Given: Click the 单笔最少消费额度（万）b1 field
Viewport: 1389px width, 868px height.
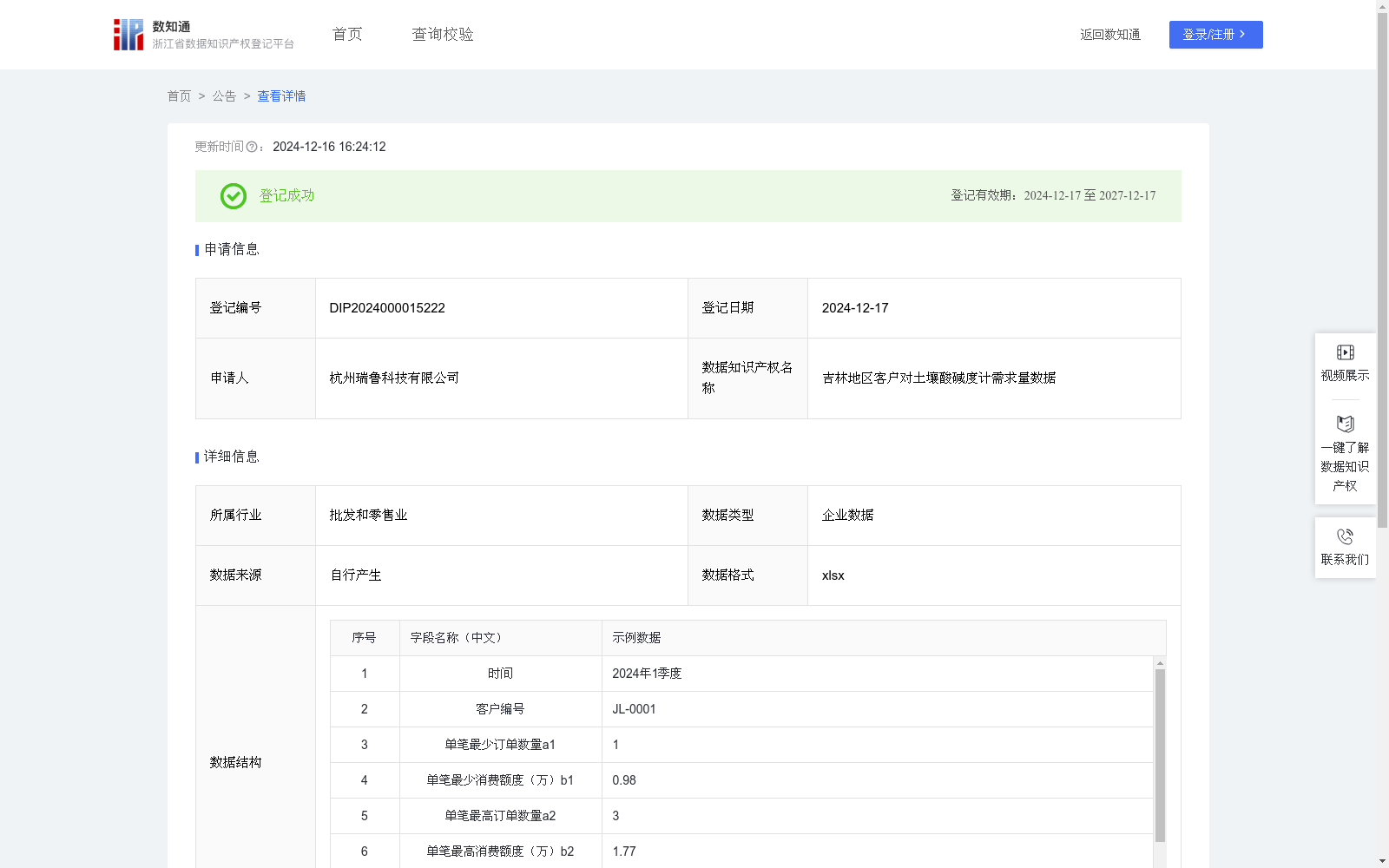Looking at the screenshot, I should (500, 780).
